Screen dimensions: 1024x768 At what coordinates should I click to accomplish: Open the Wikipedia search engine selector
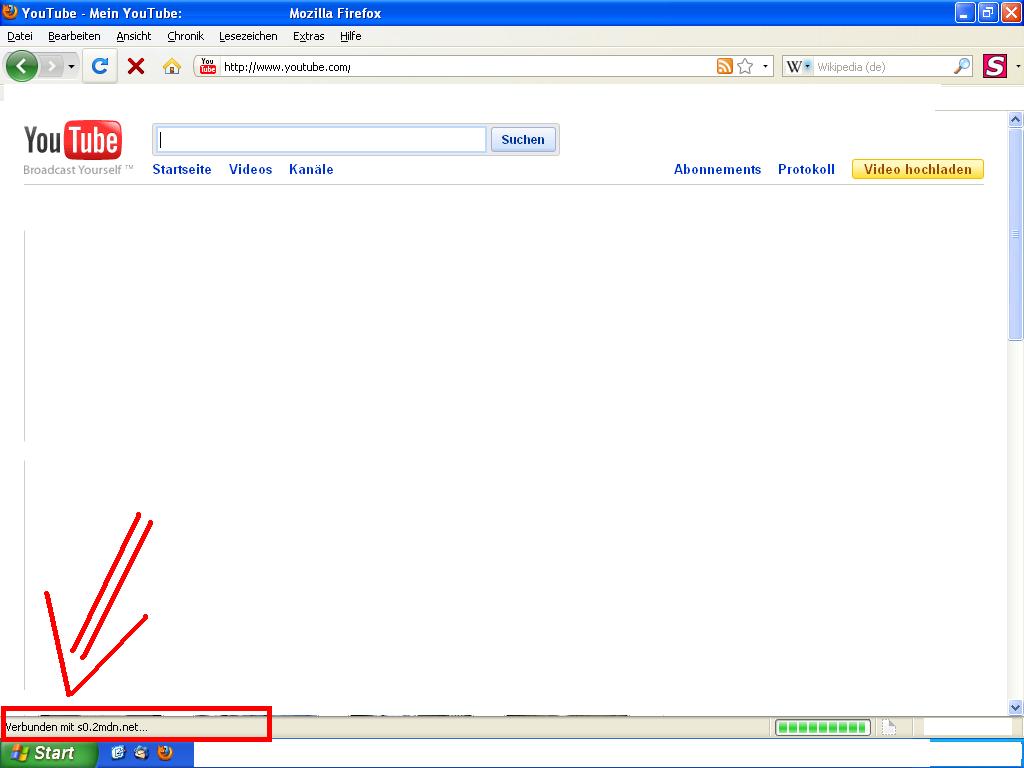(798, 66)
